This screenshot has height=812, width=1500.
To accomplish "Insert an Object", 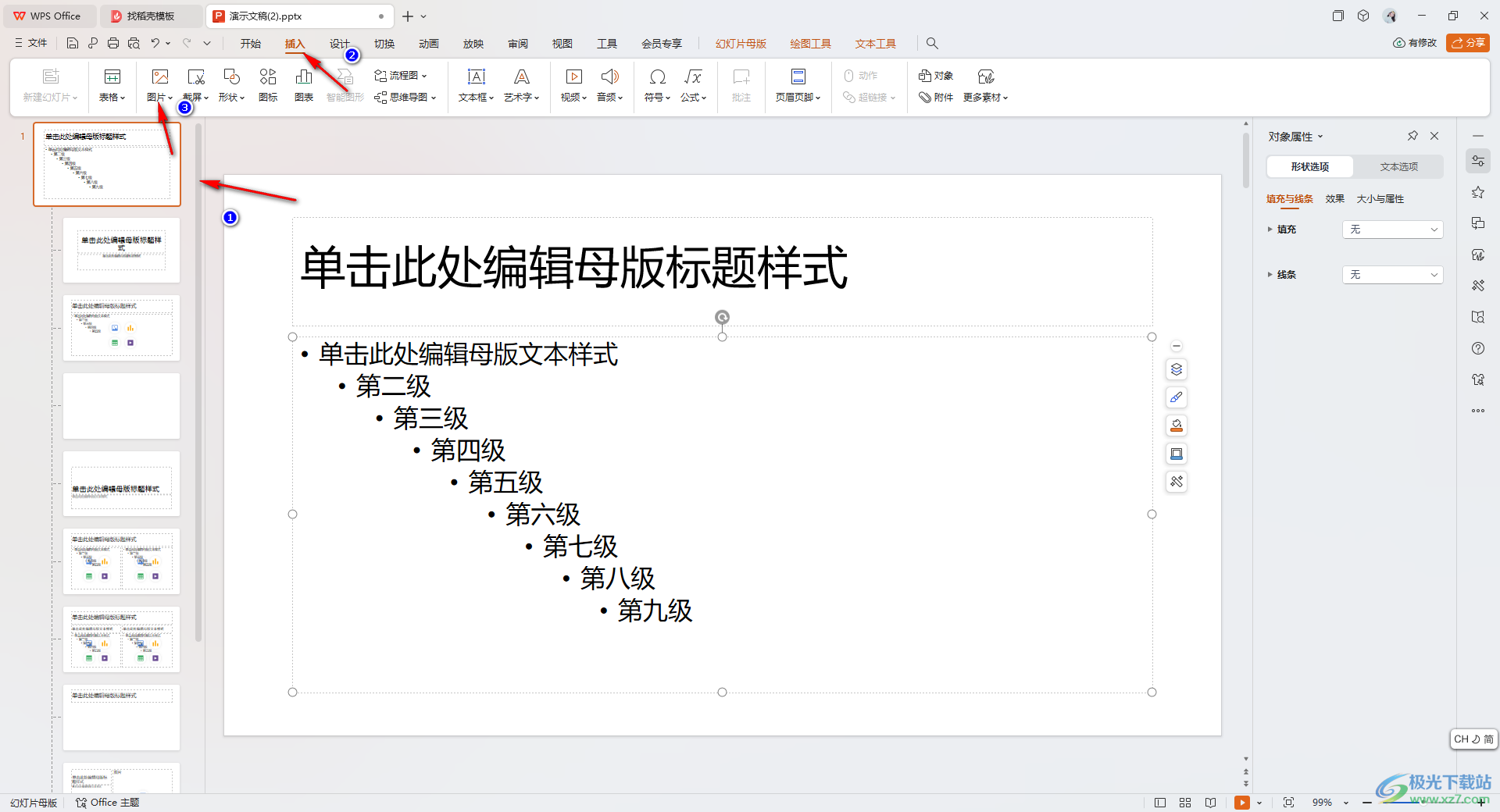I will point(936,76).
